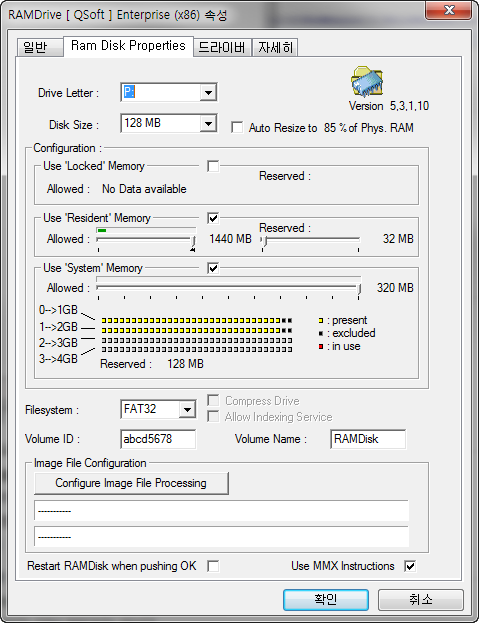Click the Drive Letter P: text field
The height and width of the screenshot is (623, 479).
[x=161, y=93]
